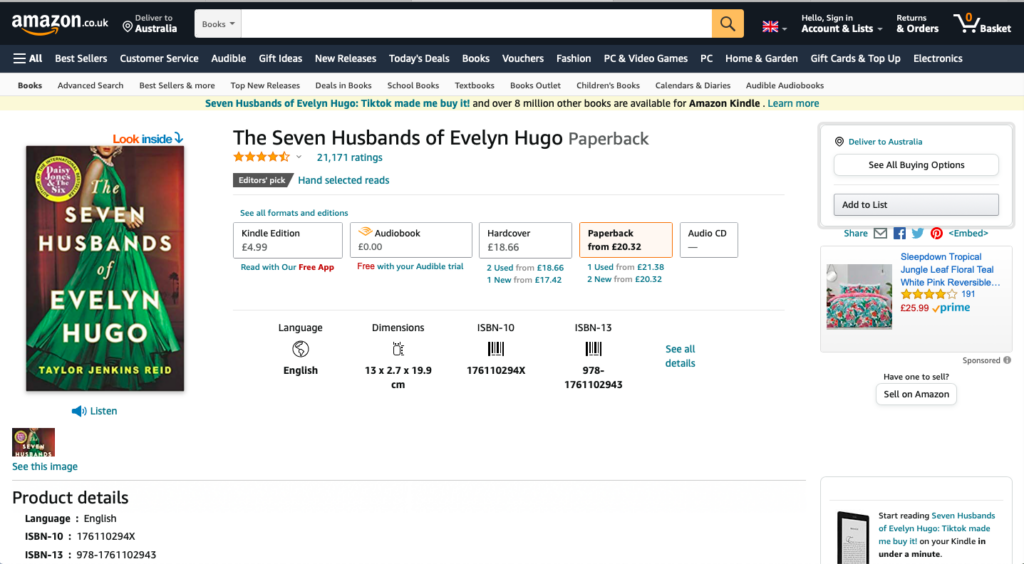Screen dimensions: 1024x564
Task: Select the Audio CD format
Action: (709, 240)
